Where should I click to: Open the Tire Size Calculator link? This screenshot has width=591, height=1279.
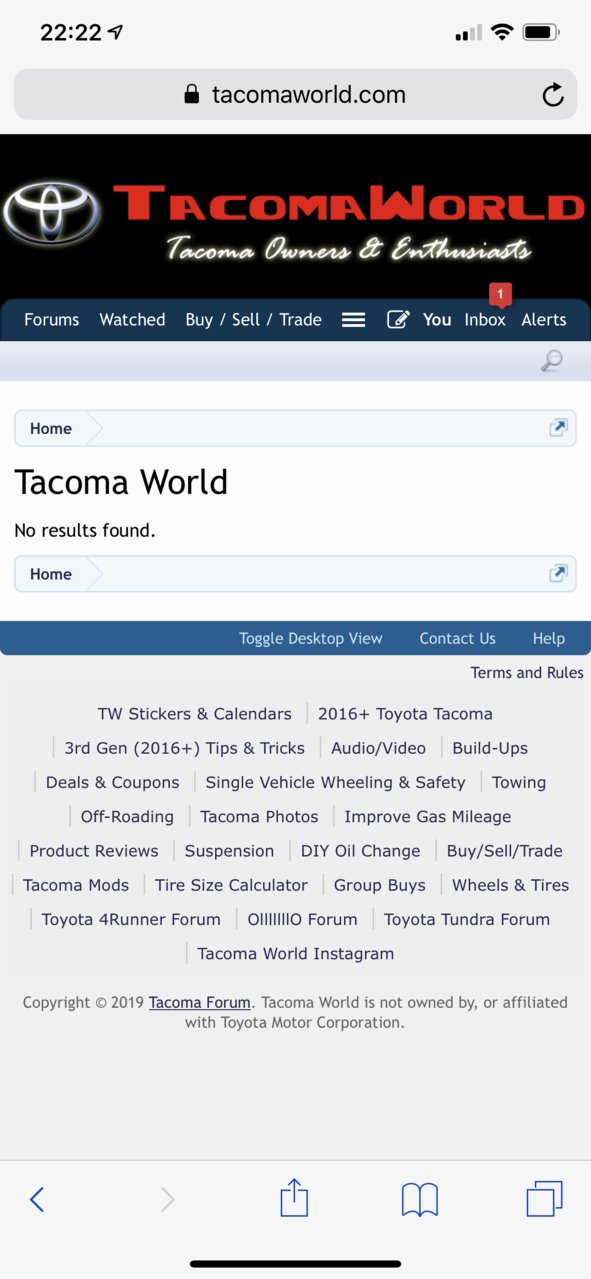click(231, 885)
